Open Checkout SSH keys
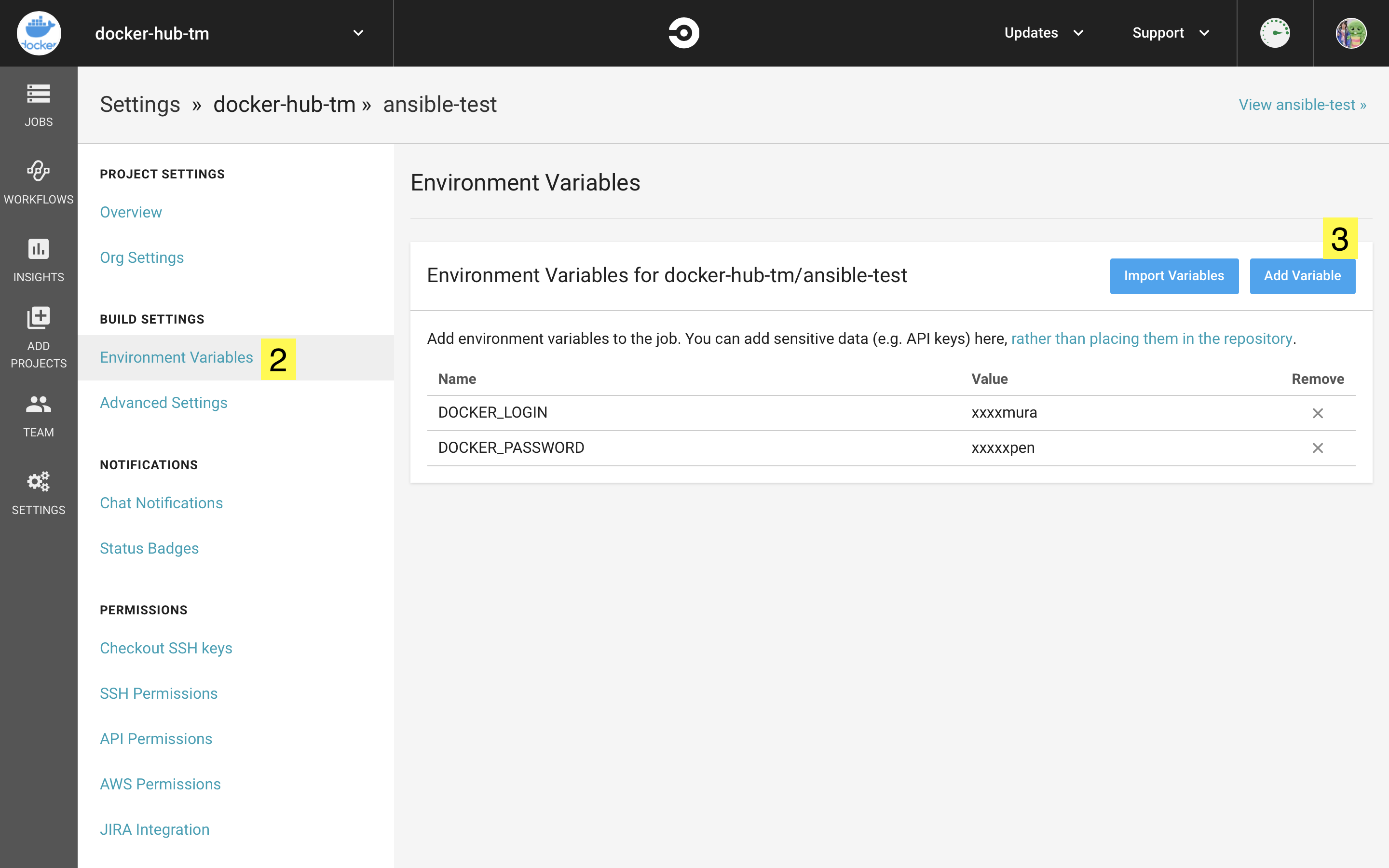This screenshot has height=868, width=1389. coord(166,648)
